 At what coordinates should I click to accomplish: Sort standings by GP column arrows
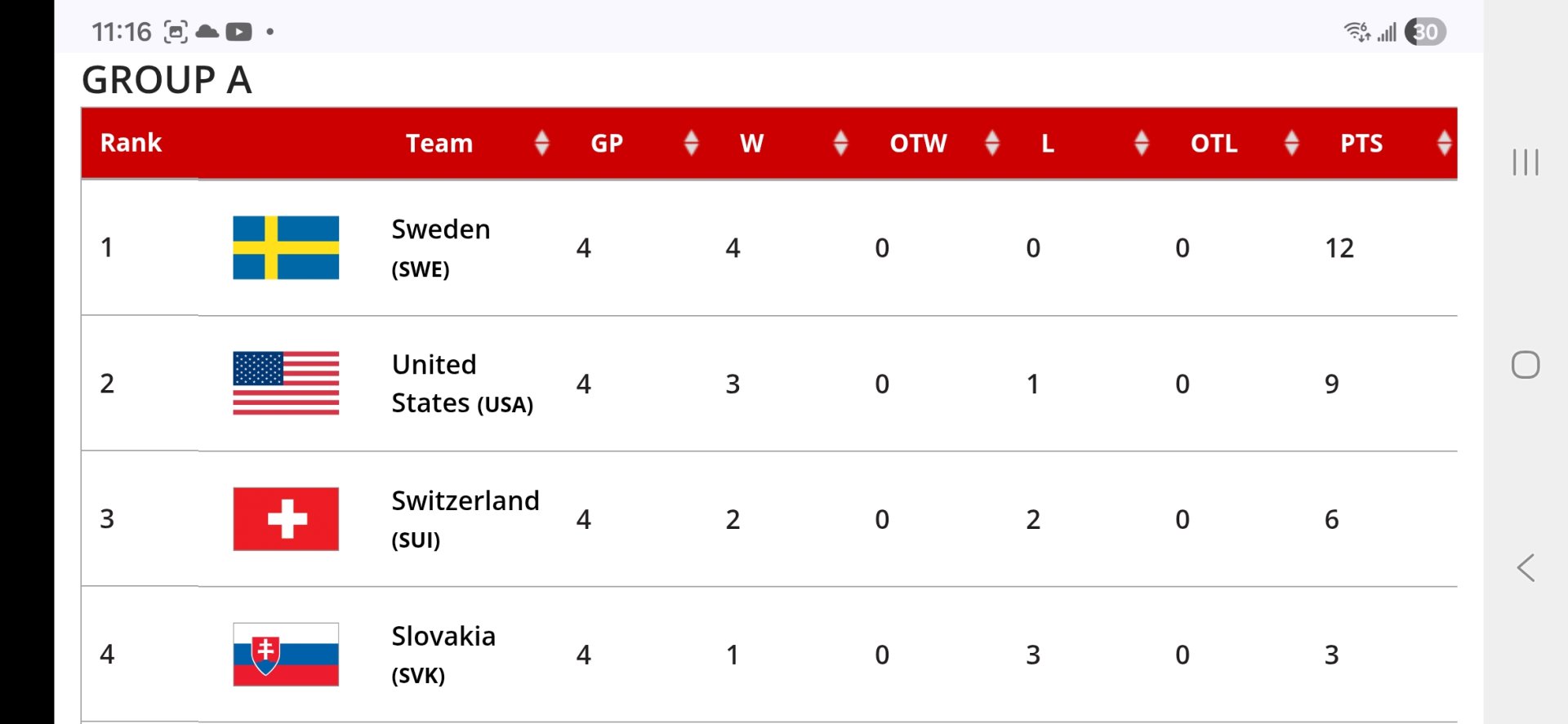[x=691, y=144]
